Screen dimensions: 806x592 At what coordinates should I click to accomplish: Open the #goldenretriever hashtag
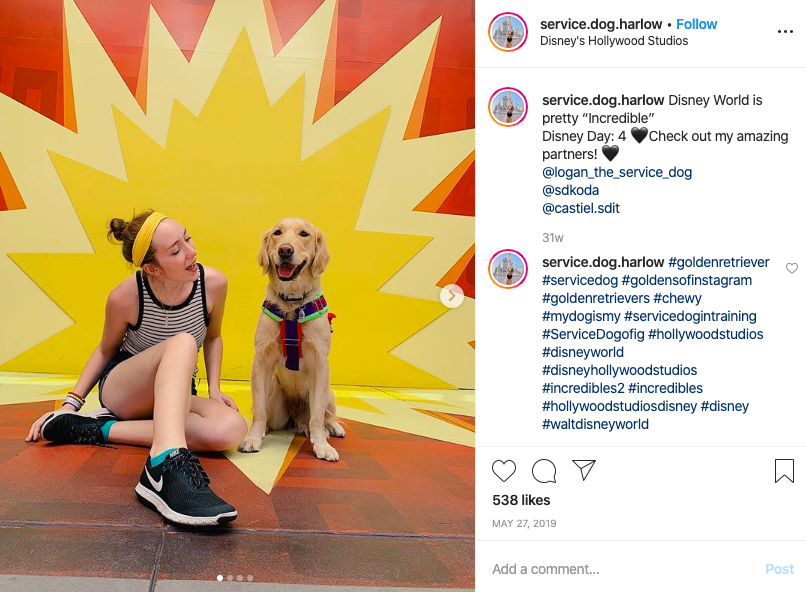click(719, 262)
